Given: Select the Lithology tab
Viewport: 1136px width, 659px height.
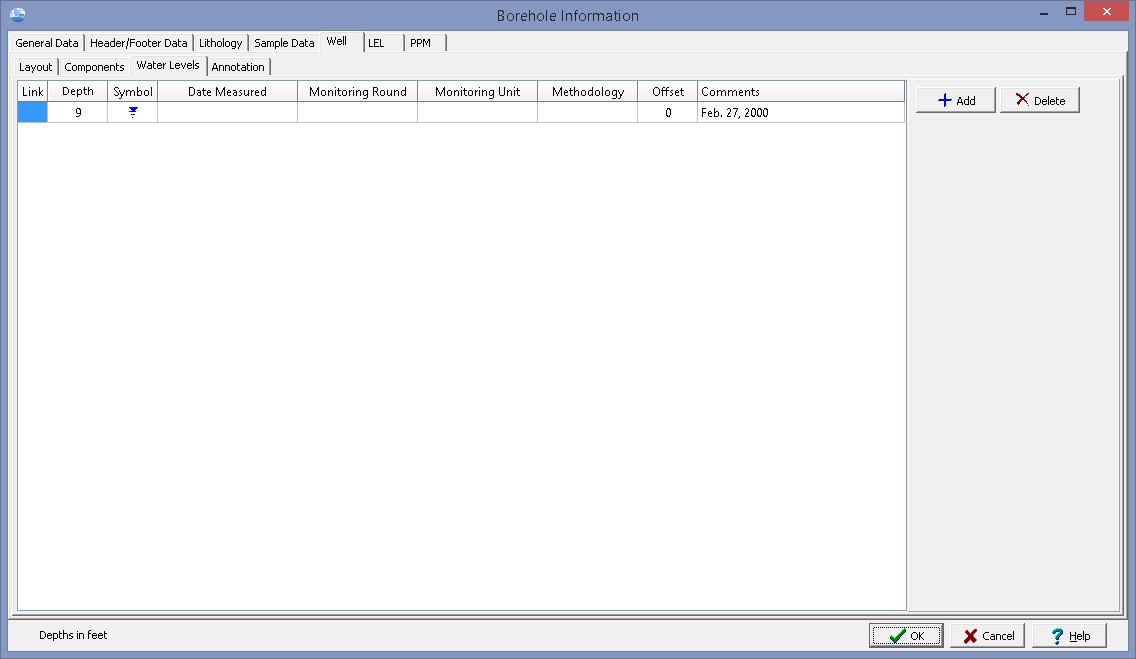Looking at the screenshot, I should tap(220, 43).
